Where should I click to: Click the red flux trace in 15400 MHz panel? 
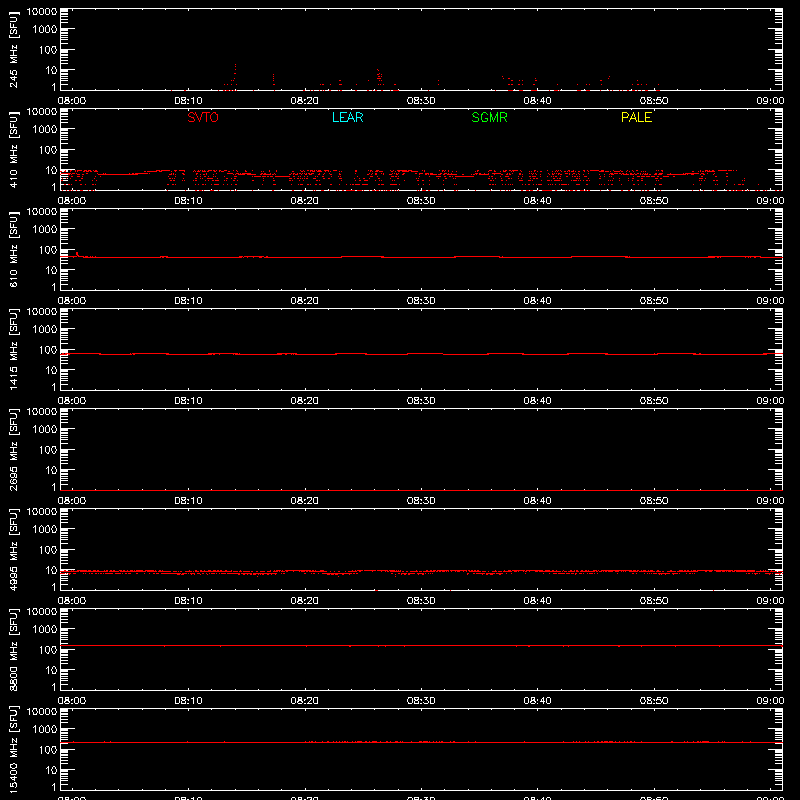click(421, 742)
